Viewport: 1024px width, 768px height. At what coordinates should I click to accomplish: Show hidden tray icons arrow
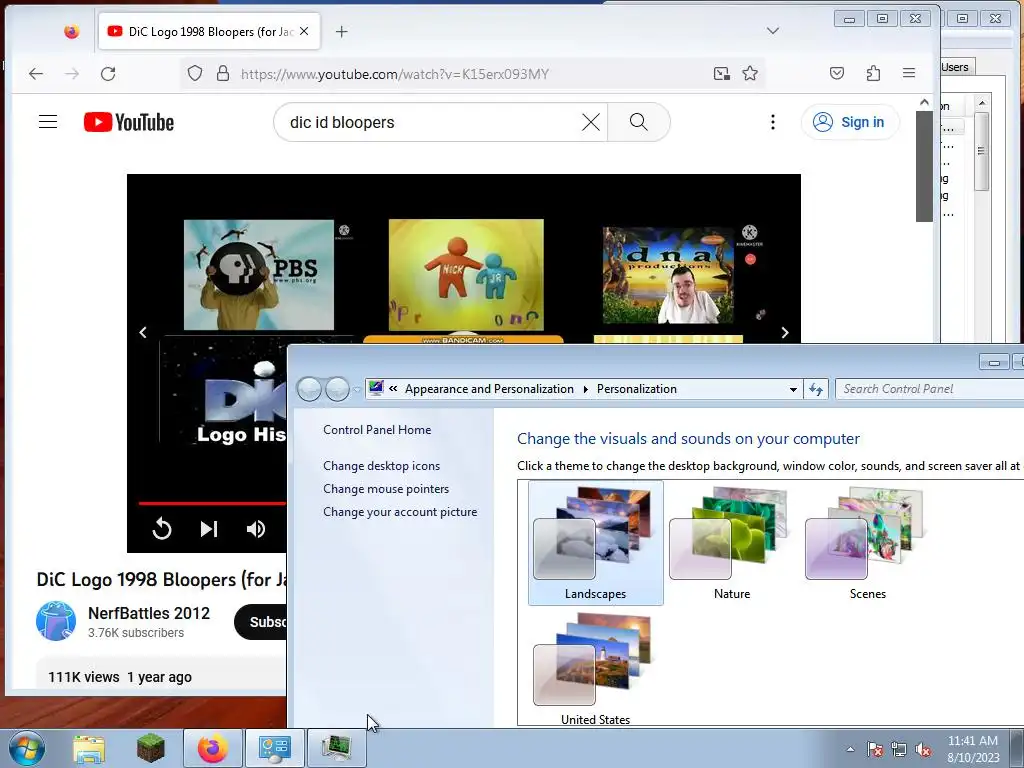point(850,749)
